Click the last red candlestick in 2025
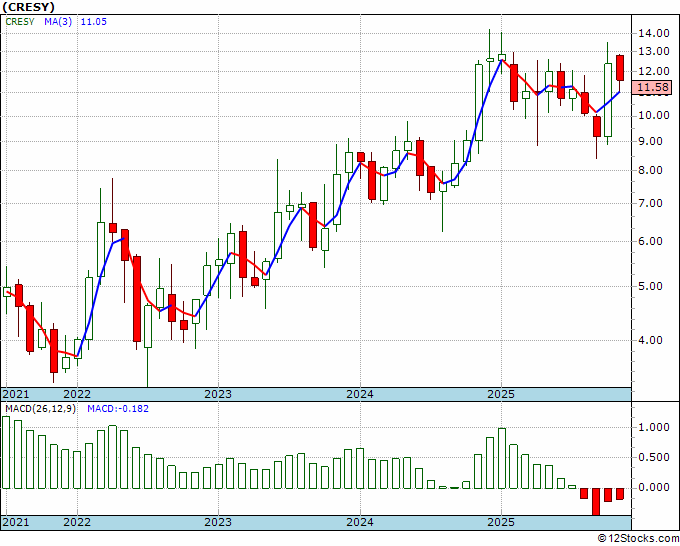This screenshot has height=546, width=680. click(x=620, y=68)
